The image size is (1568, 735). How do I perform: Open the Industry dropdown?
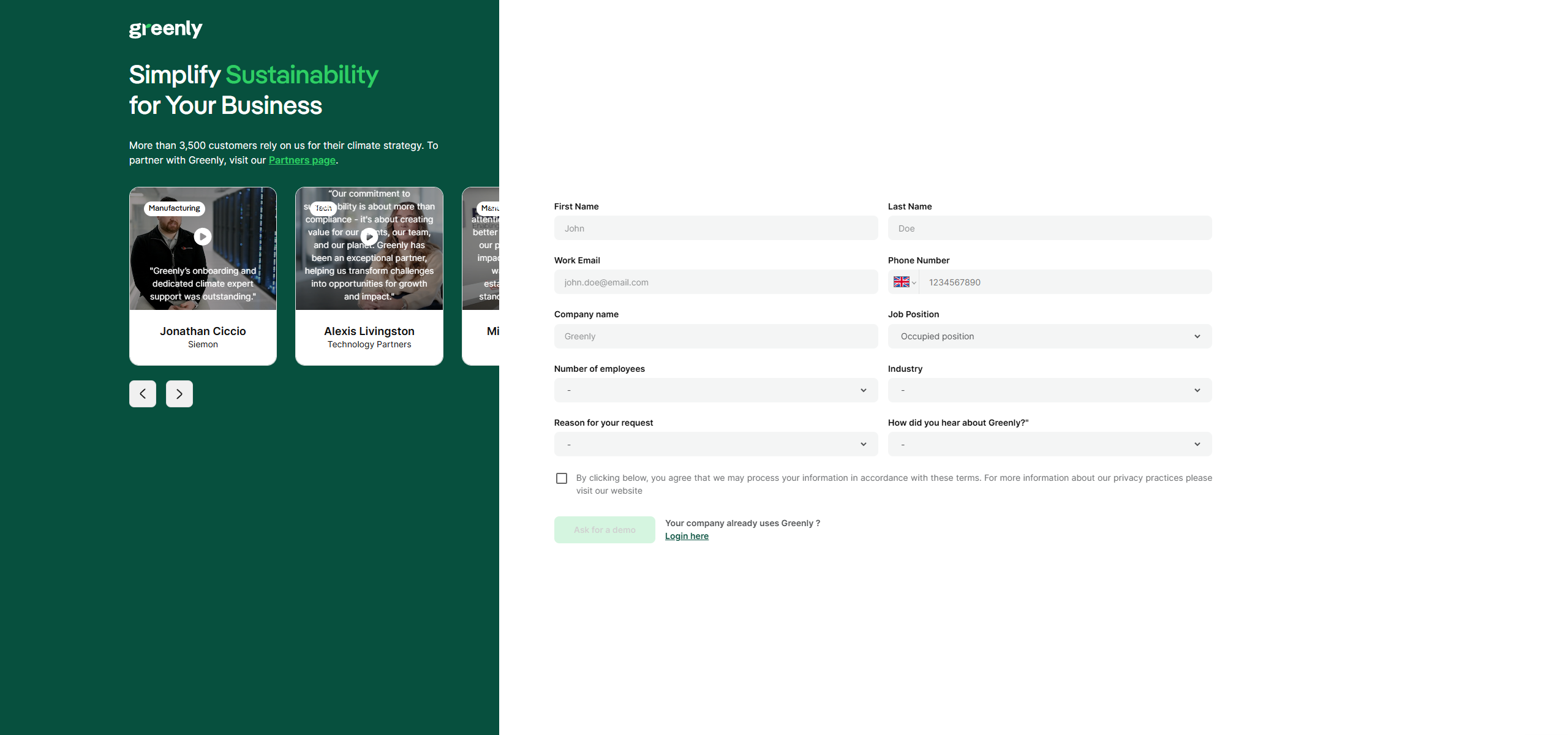coord(1050,390)
